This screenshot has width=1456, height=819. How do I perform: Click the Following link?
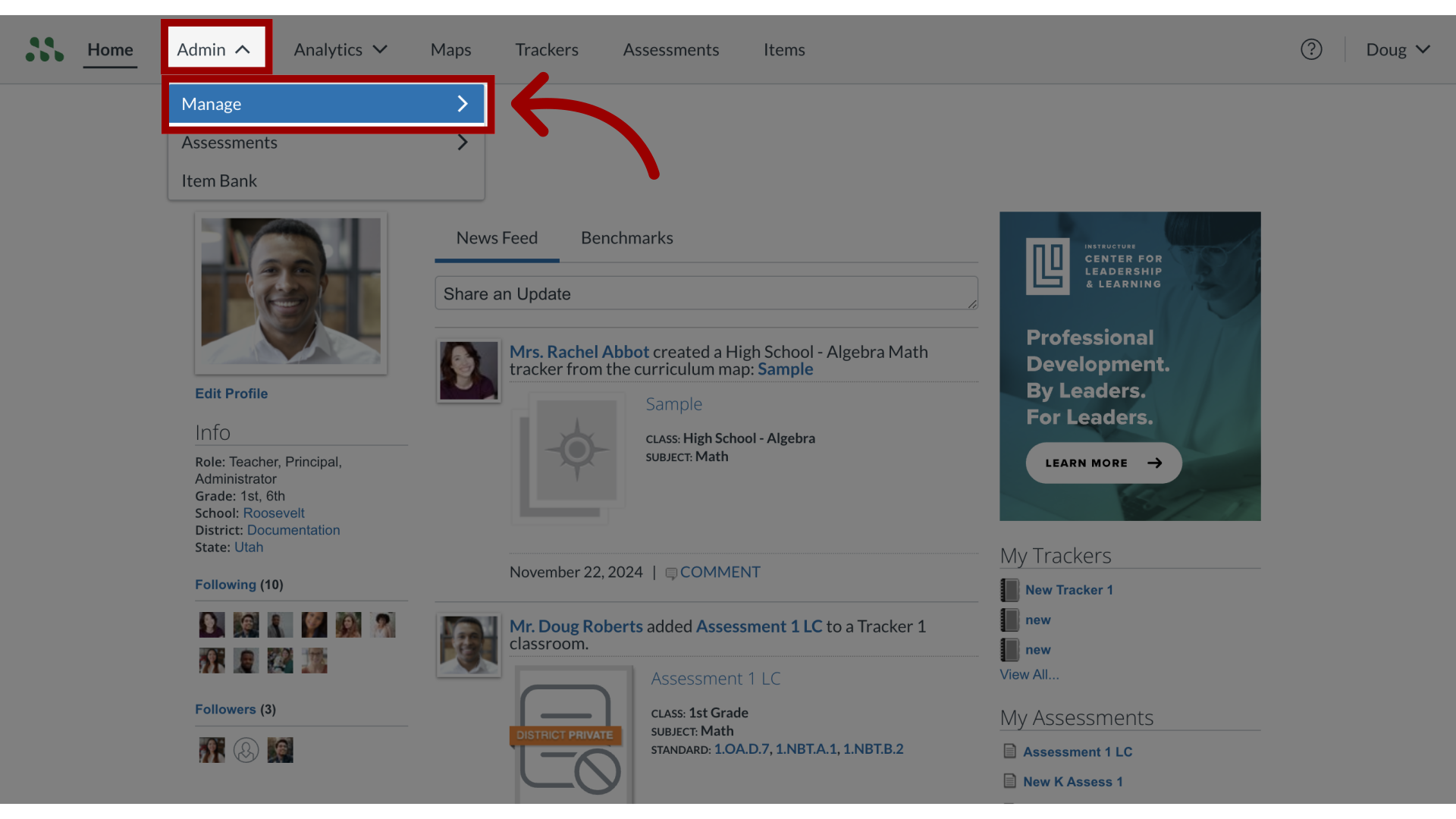pos(225,585)
